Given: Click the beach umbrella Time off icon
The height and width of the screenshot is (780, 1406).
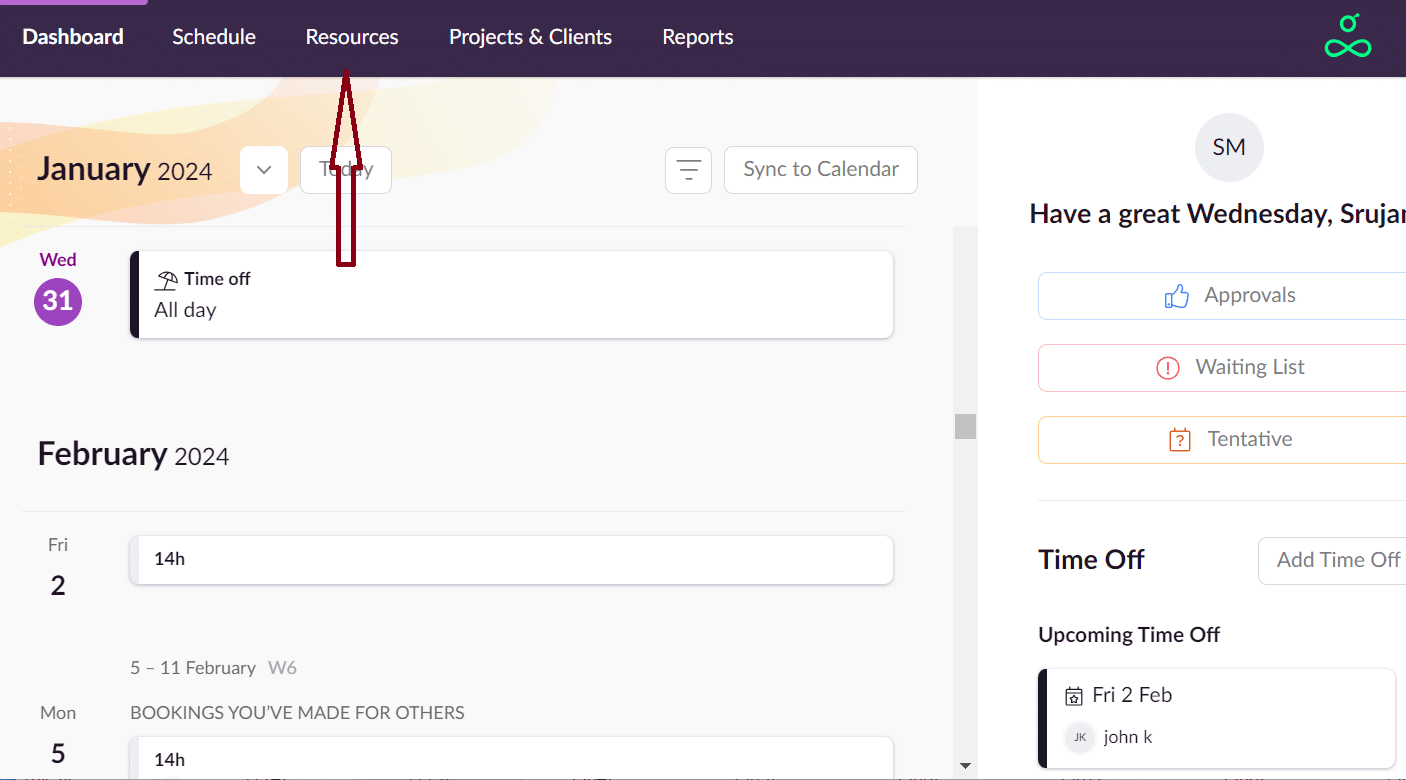Looking at the screenshot, I should tap(166, 280).
